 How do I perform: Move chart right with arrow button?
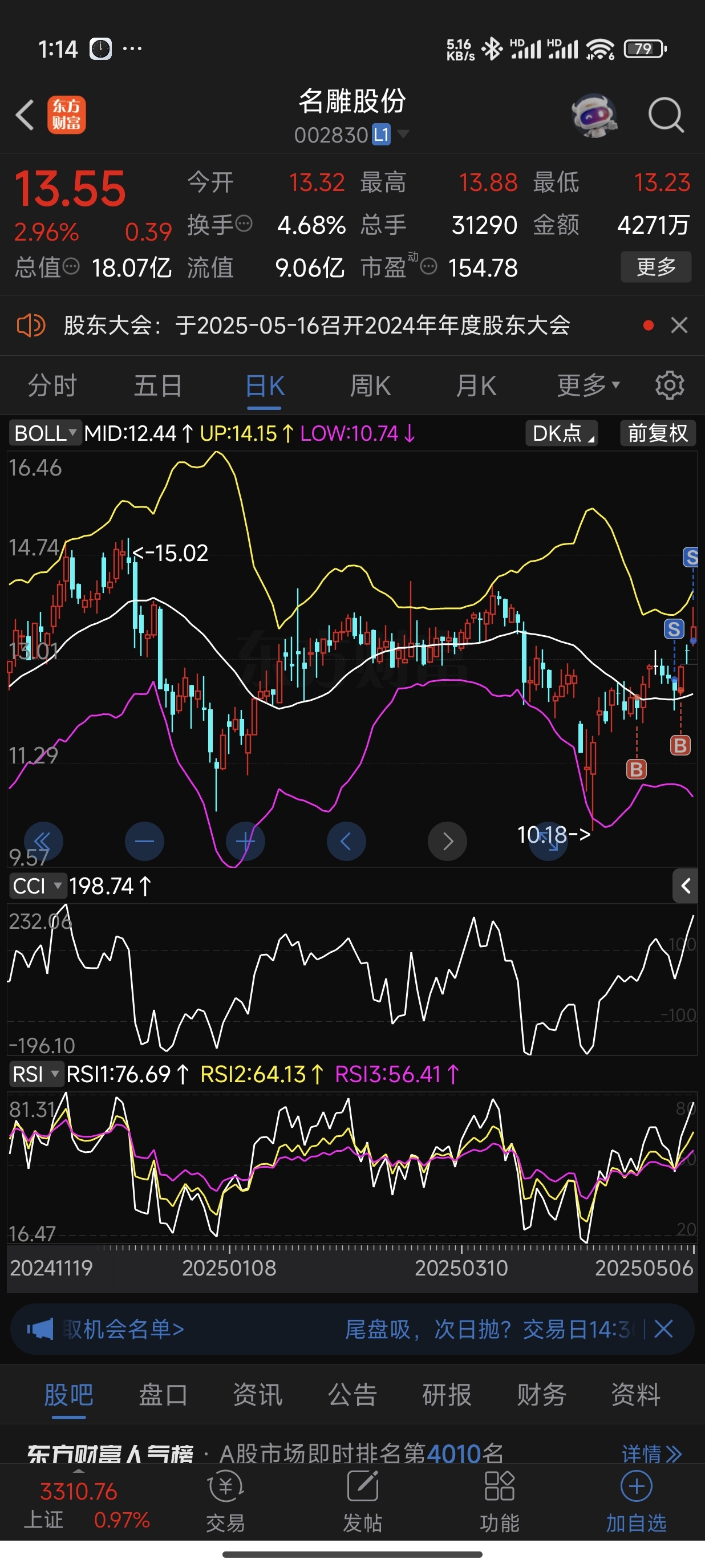click(448, 841)
